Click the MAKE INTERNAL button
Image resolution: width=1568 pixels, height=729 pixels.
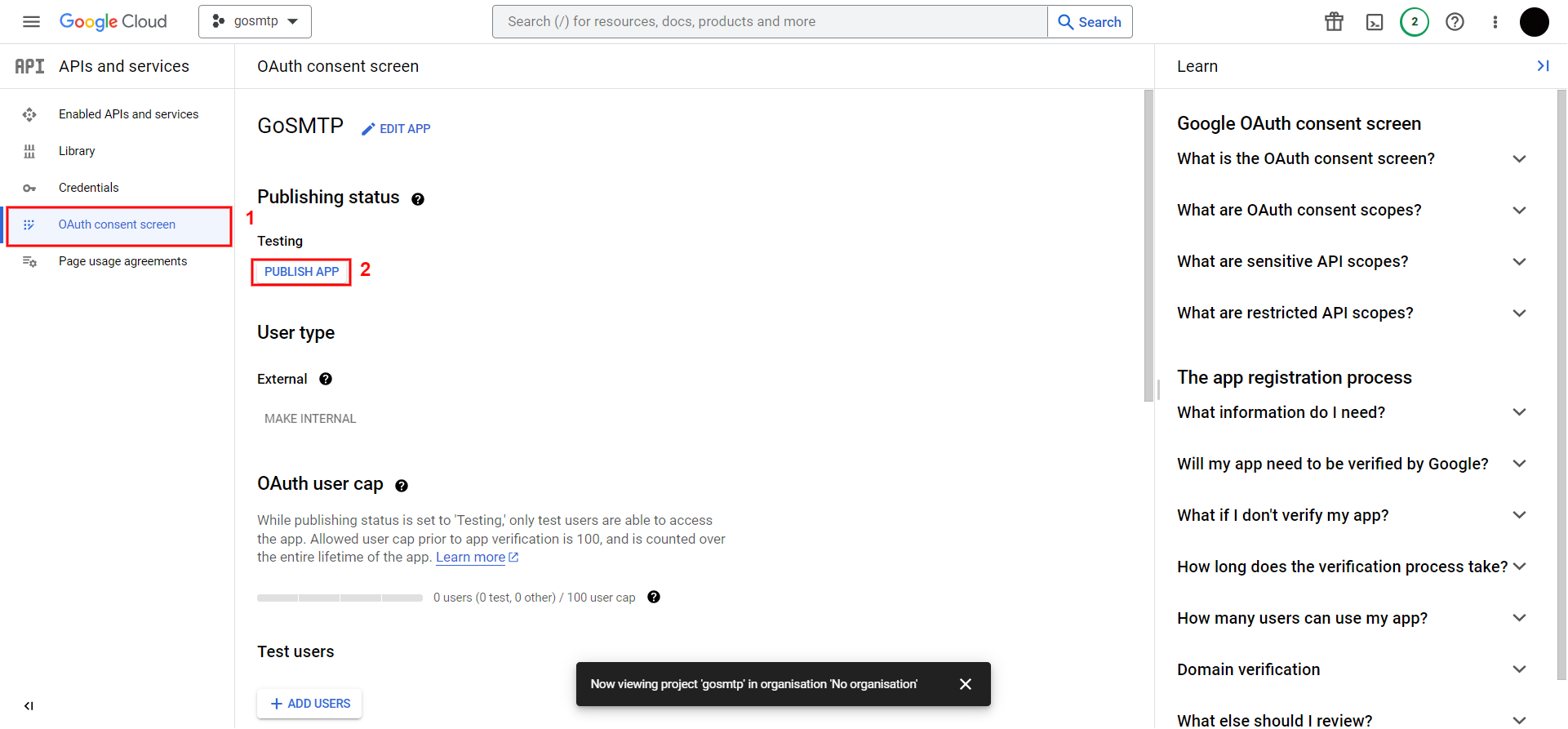tap(310, 419)
